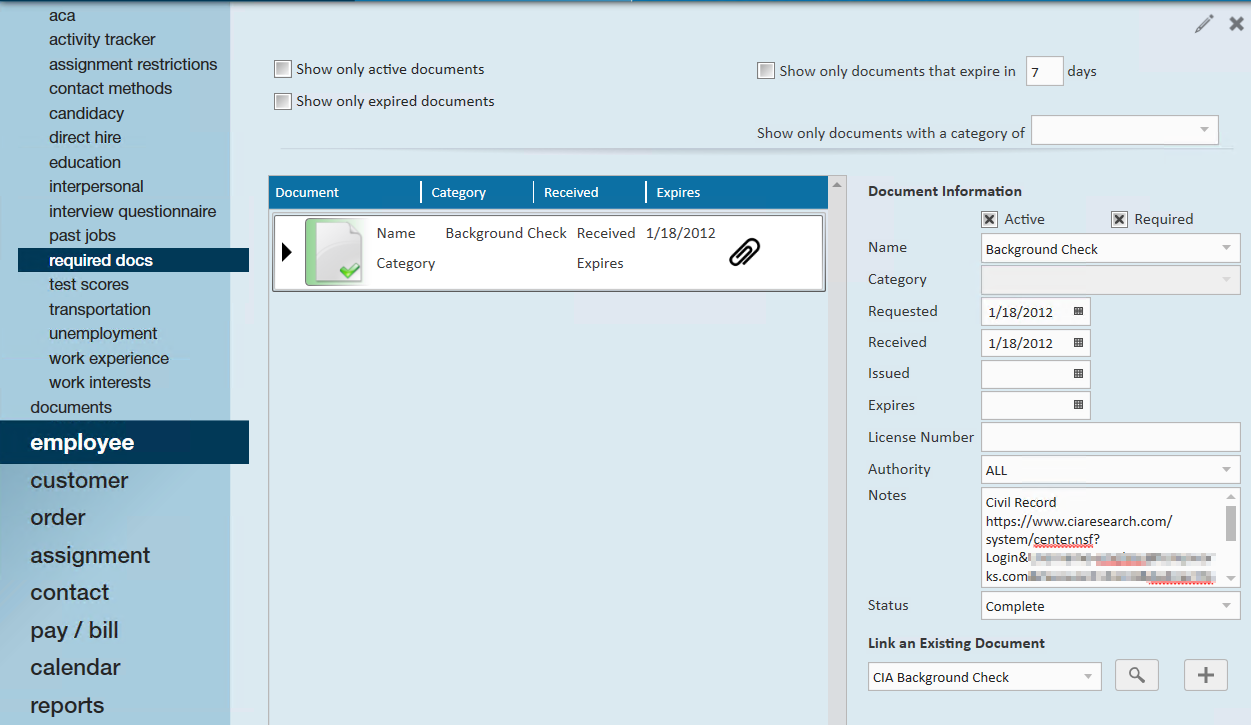The height and width of the screenshot is (725, 1251).
Task: Open the Issued date calendar picker
Action: coord(1078,374)
